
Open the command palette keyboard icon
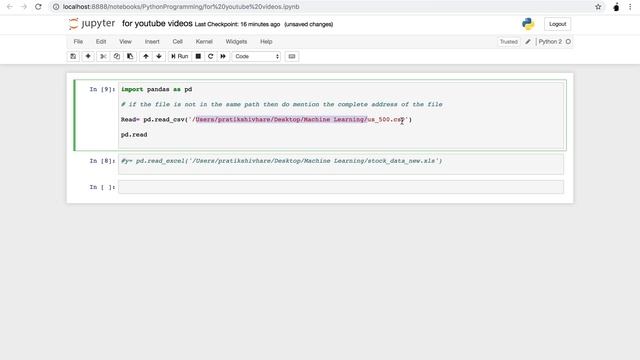[x=292, y=56]
